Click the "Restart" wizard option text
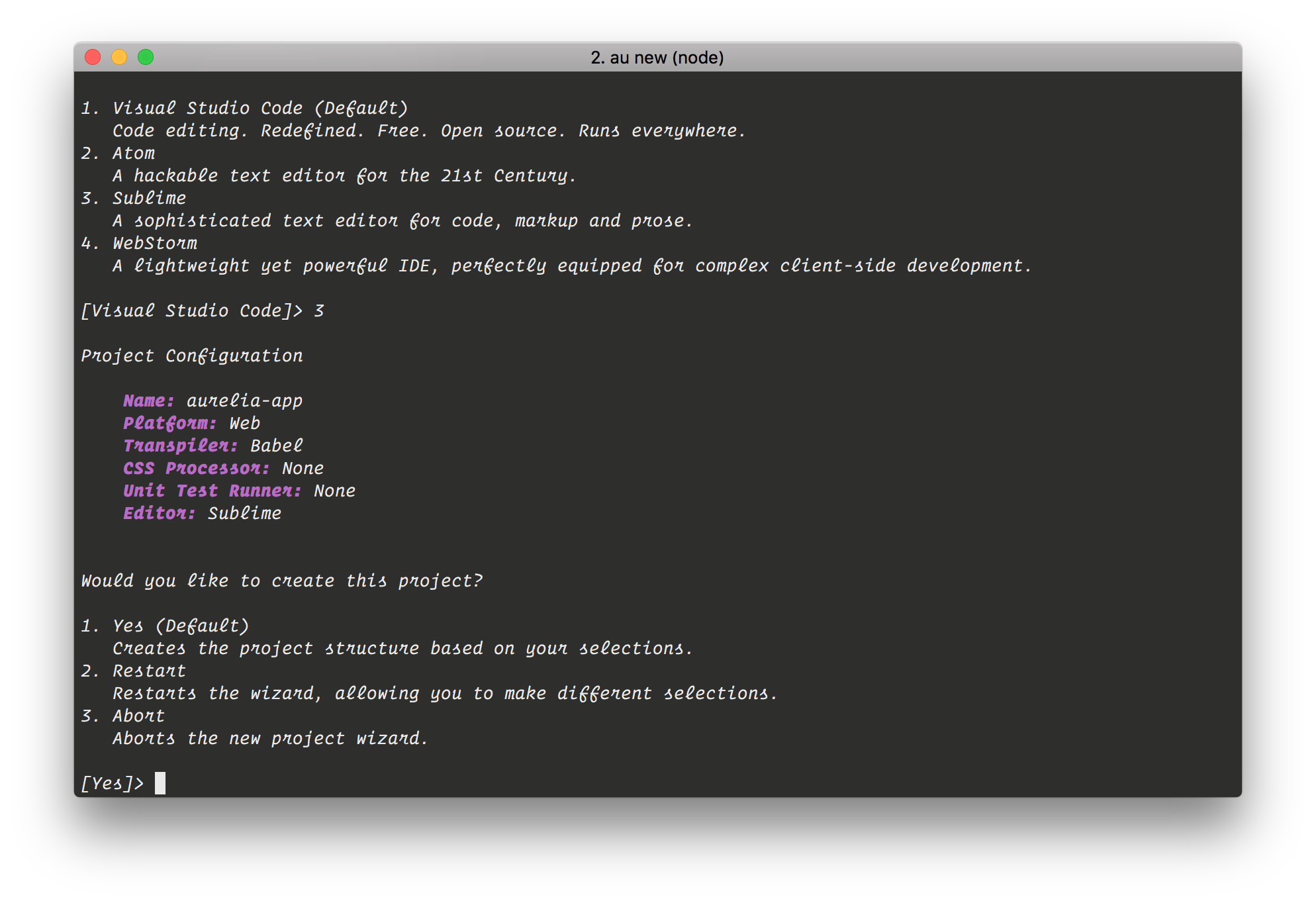Viewport: 1316px width, 903px height. tap(149, 671)
